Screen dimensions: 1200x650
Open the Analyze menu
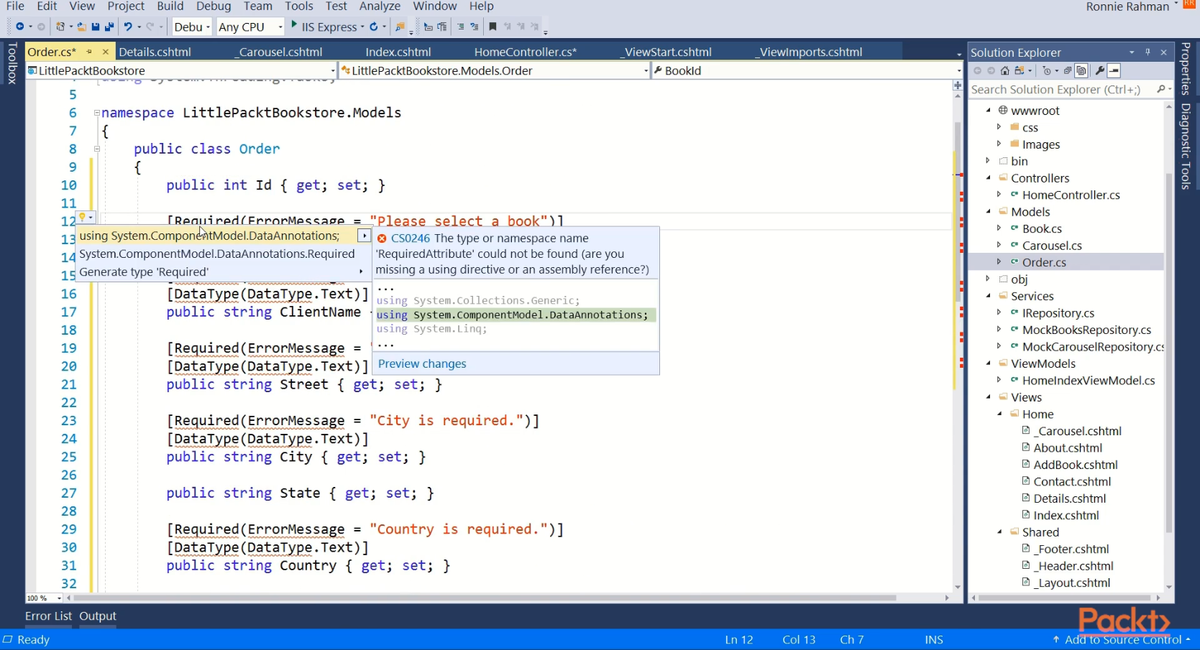tap(380, 6)
